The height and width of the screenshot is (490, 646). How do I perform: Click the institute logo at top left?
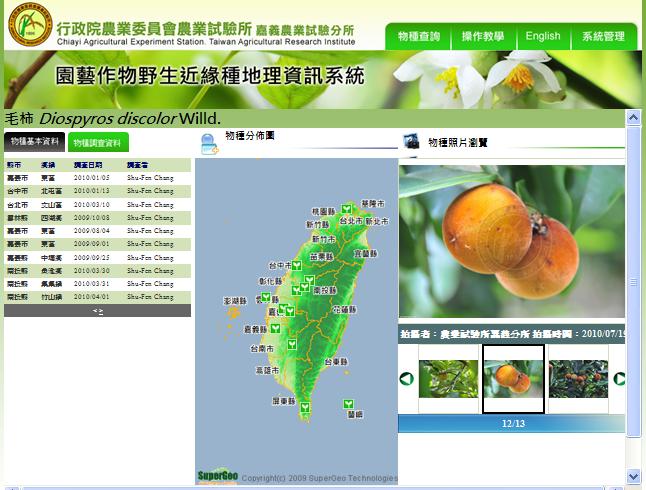coord(28,25)
